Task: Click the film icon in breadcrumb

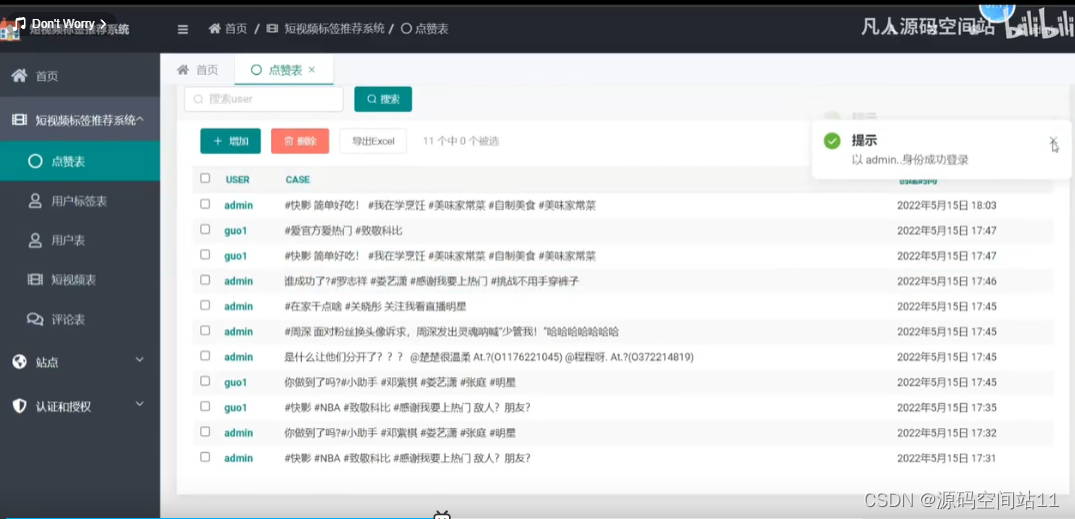Action: 272,28
